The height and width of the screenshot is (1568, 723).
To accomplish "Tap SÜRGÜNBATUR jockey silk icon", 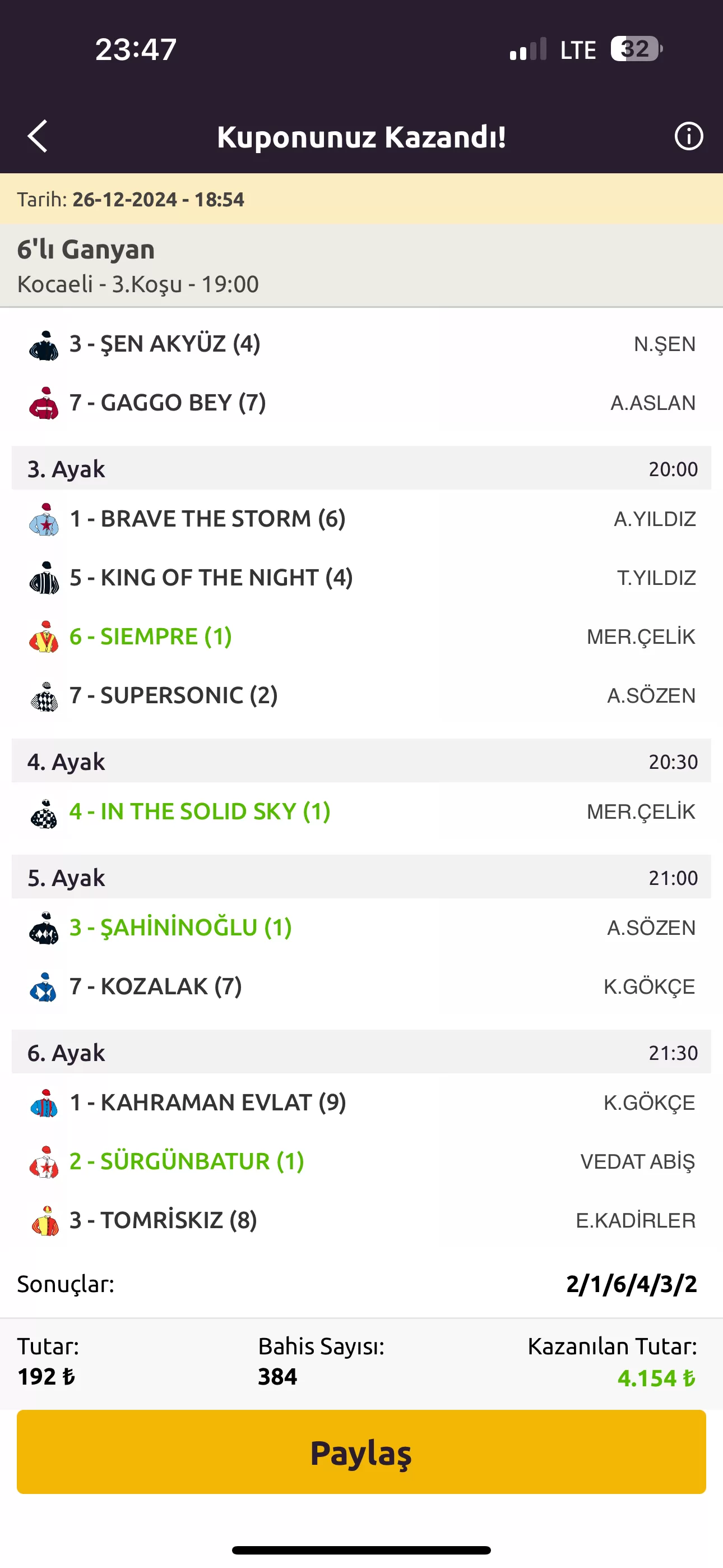I will [44, 1162].
